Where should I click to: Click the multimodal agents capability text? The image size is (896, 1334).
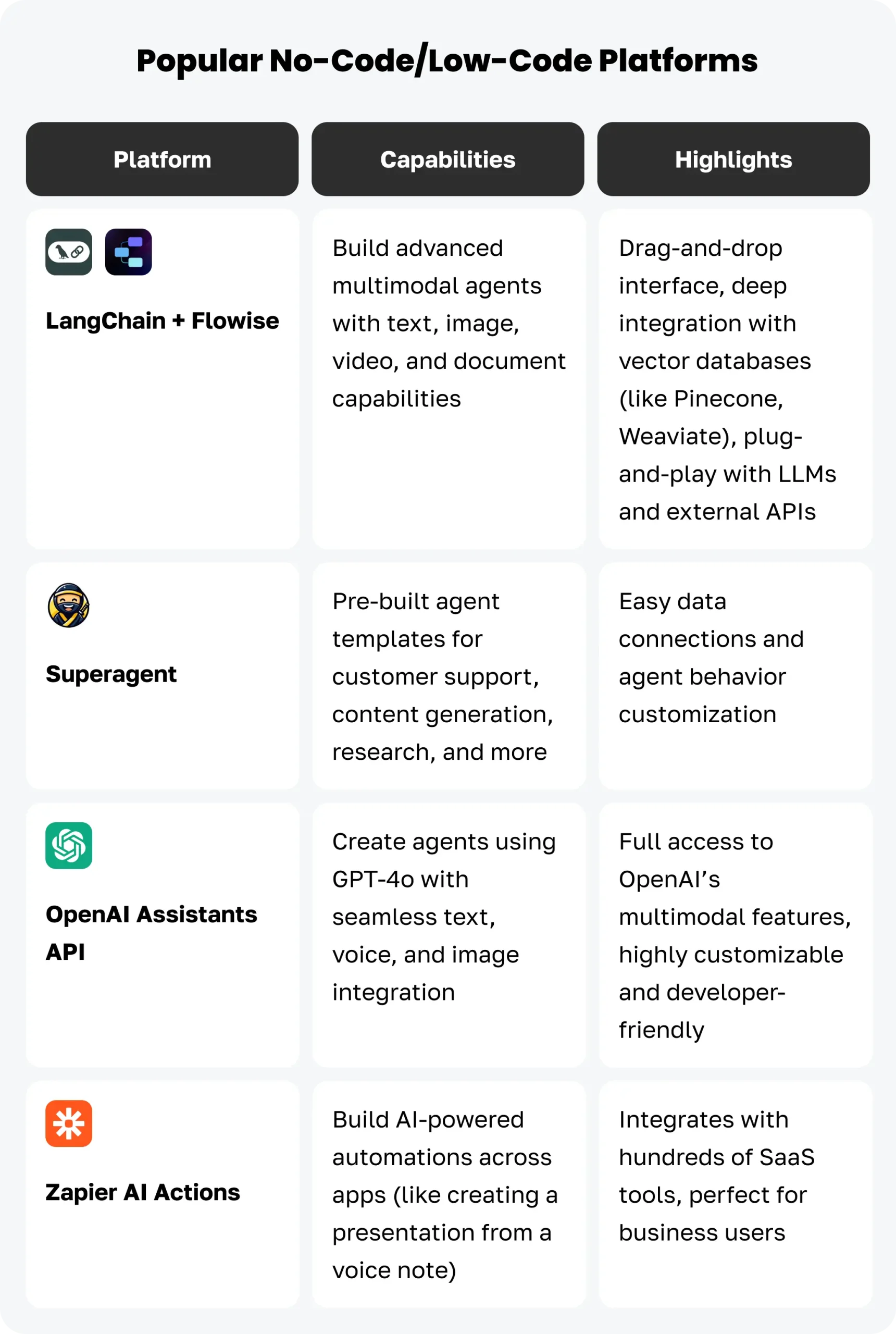(x=448, y=324)
